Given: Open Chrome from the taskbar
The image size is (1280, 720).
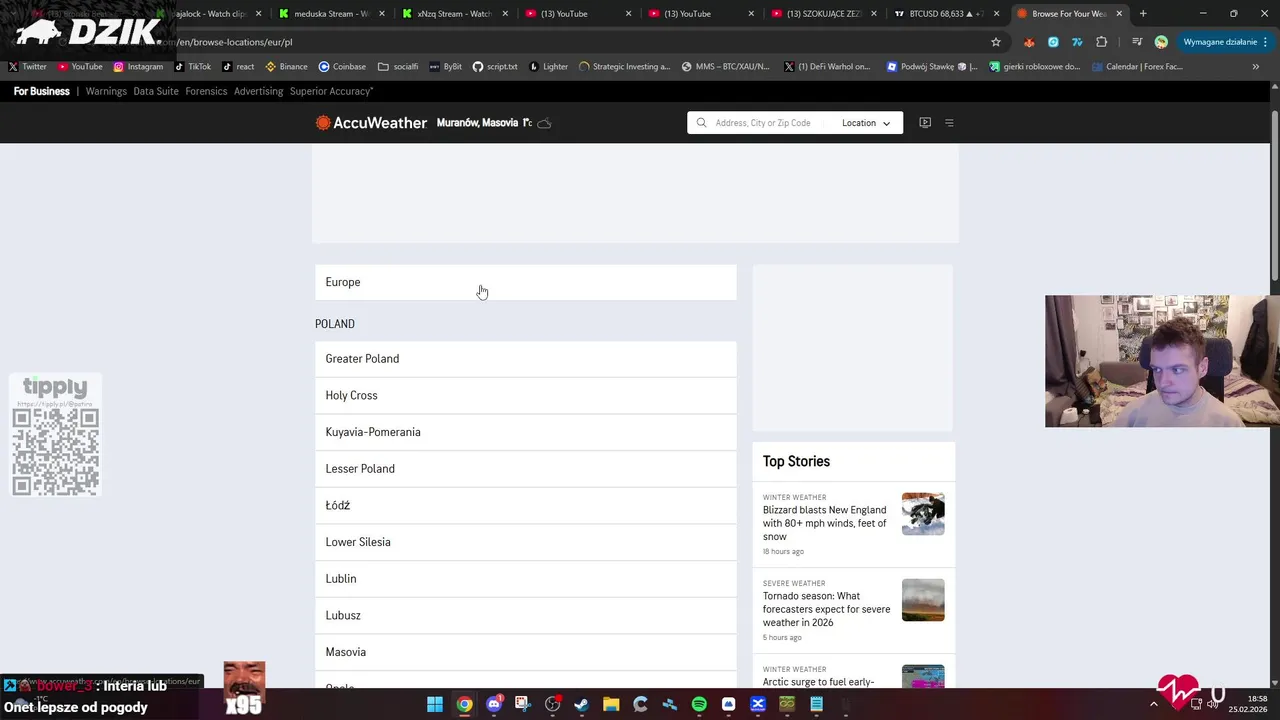Looking at the screenshot, I should click(x=465, y=704).
